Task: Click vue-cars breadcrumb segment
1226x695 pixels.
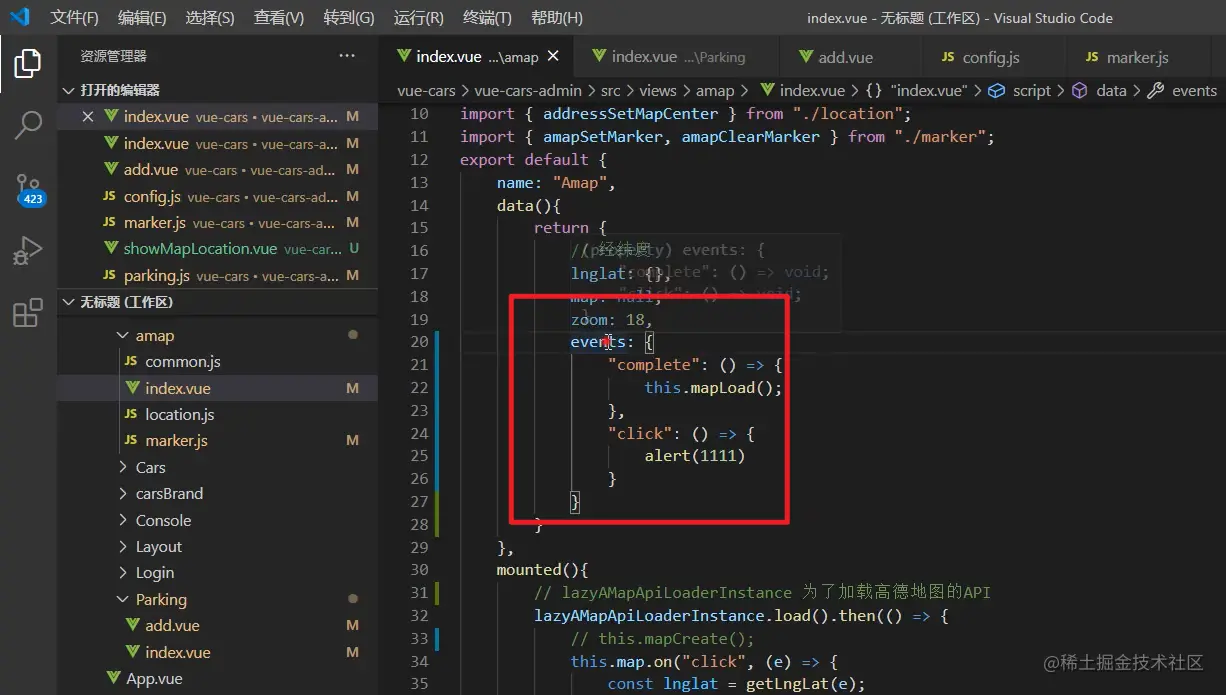Action: [x=426, y=90]
